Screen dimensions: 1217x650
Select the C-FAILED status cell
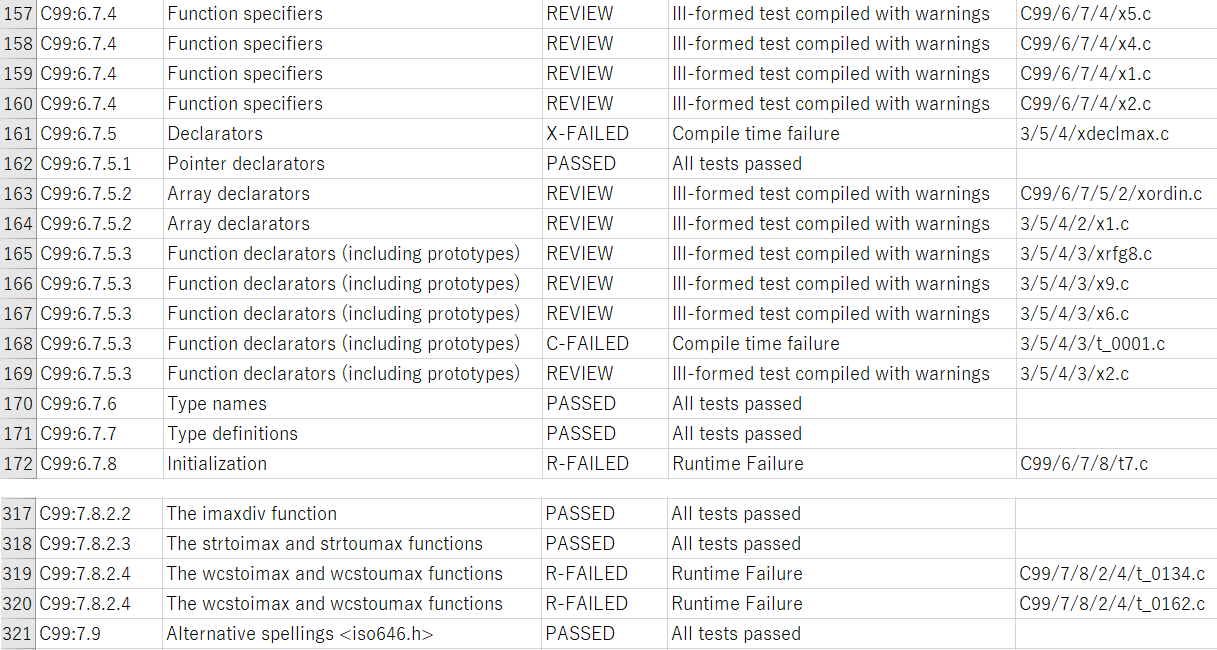pyautogui.click(x=587, y=344)
